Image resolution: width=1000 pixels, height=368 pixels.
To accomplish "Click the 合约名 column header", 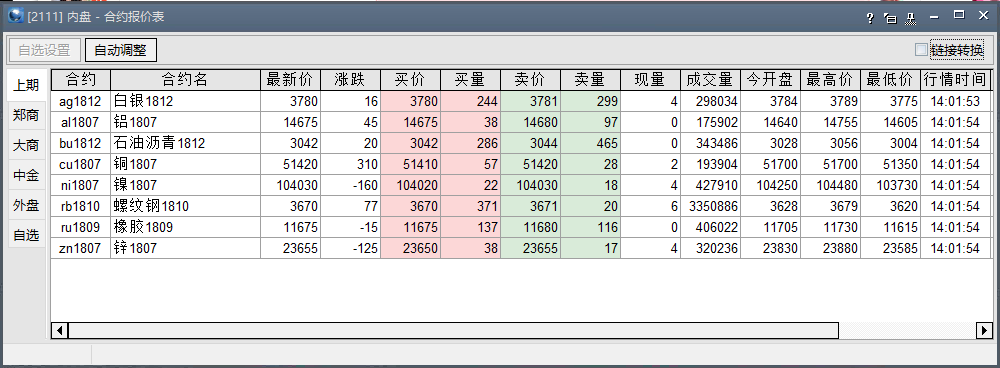I will (x=186, y=80).
